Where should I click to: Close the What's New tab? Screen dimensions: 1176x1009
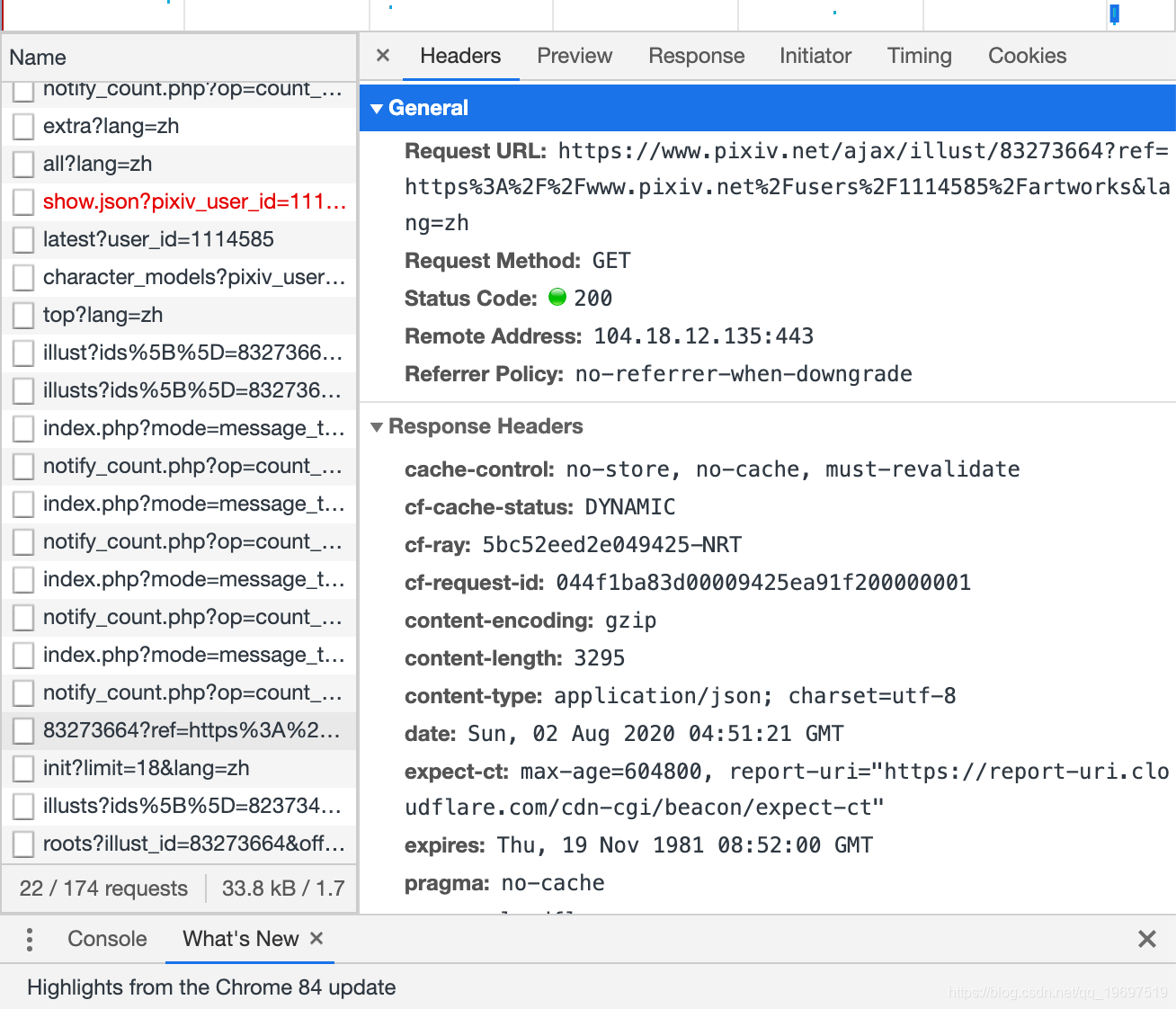point(316,938)
